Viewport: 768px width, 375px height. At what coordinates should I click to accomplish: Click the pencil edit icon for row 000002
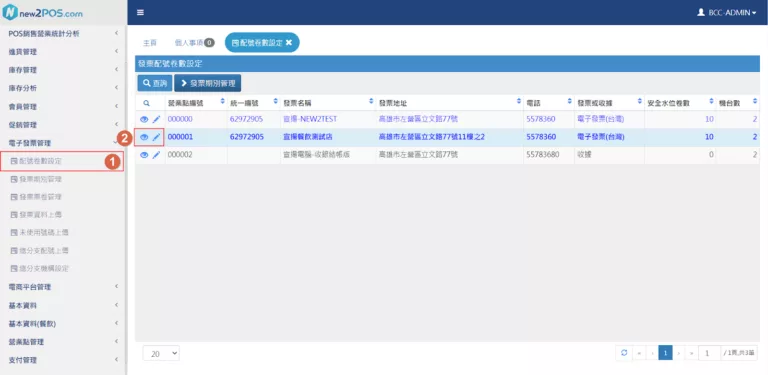[x=156, y=155]
